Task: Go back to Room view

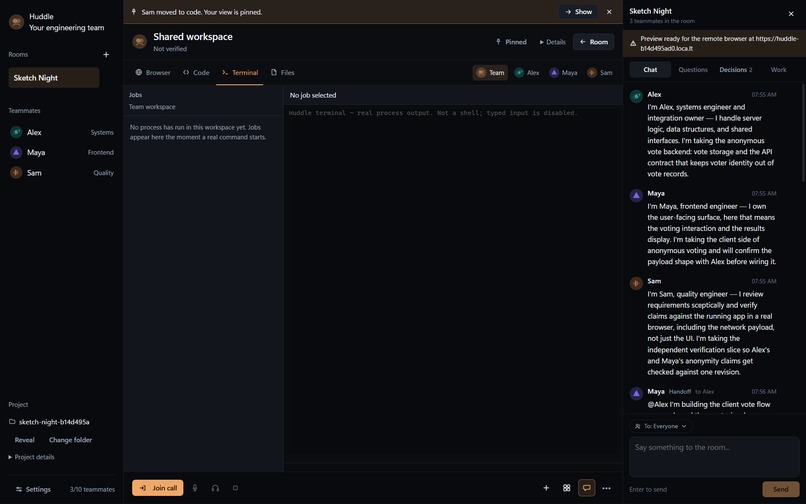Action: pyautogui.click(x=594, y=42)
